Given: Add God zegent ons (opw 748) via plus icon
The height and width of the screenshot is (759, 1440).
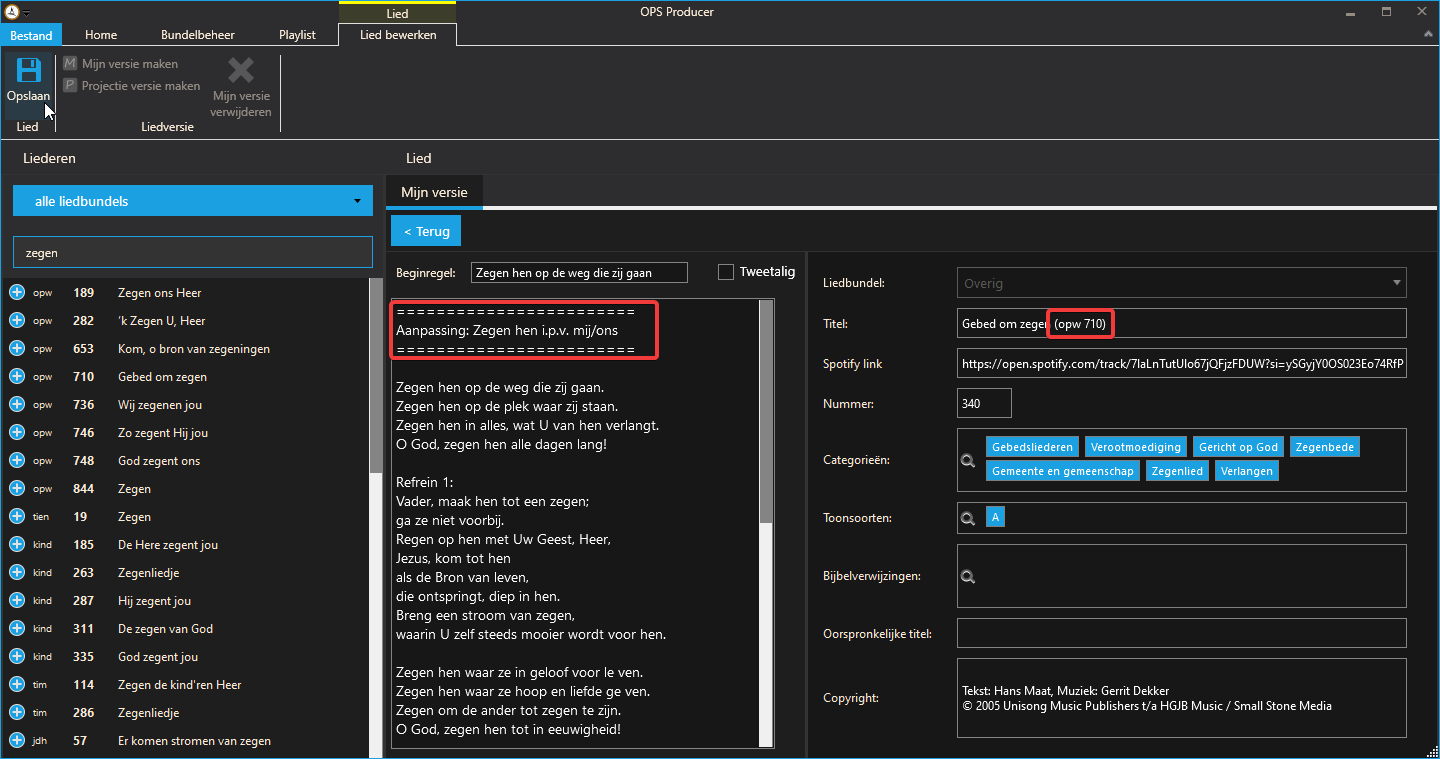Looking at the screenshot, I should [x=17, y=461].
